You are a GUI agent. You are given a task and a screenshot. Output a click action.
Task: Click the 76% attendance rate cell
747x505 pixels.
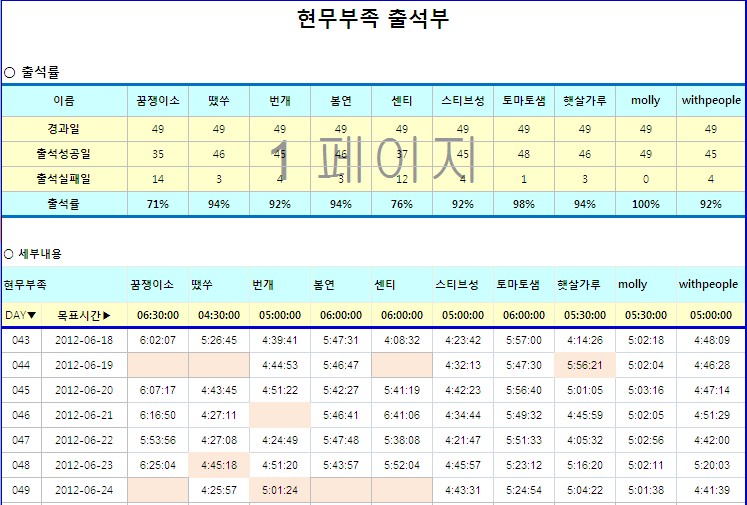[402, 204]
